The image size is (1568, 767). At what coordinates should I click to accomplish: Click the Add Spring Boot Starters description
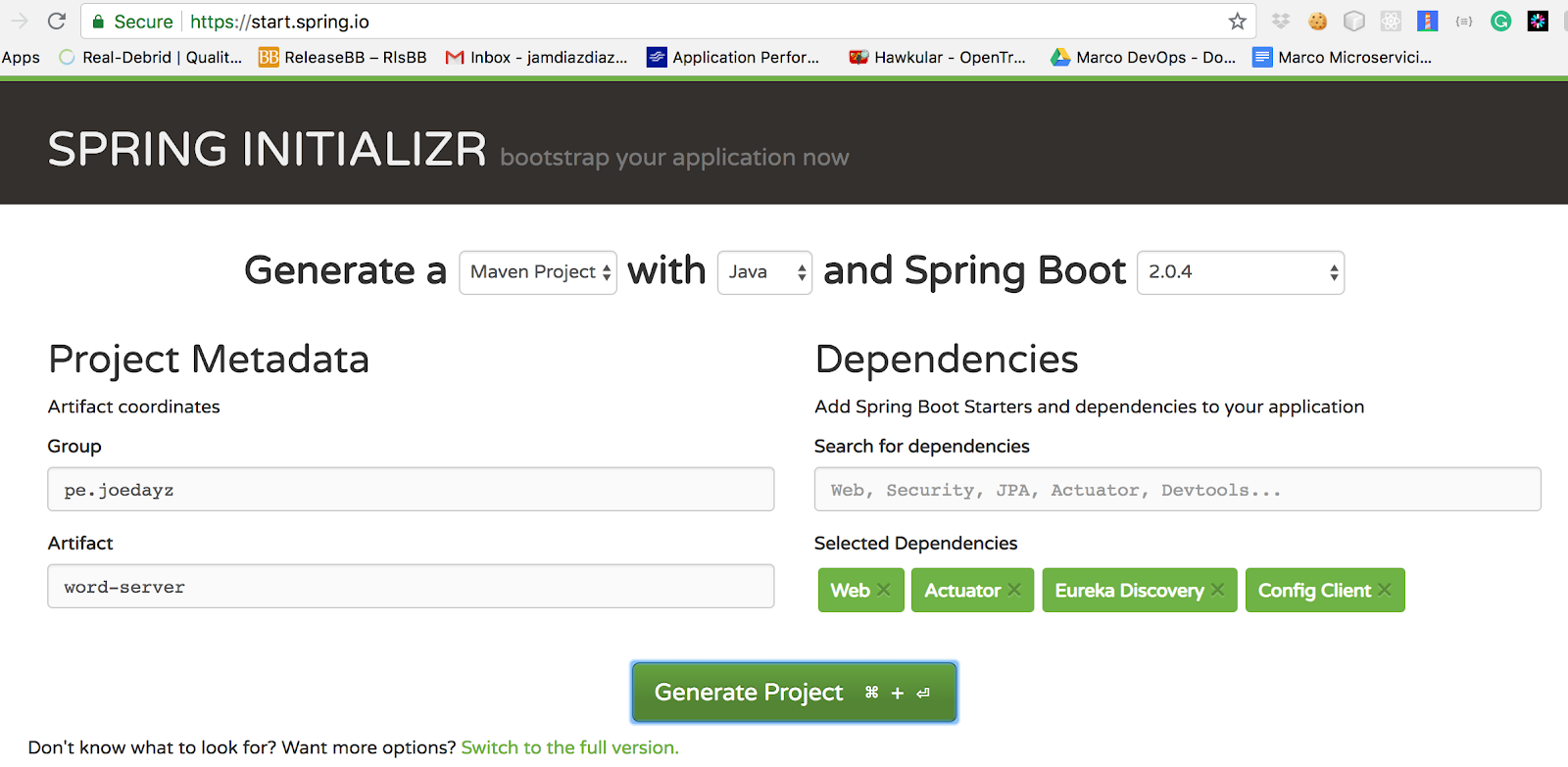[1089, 407]
